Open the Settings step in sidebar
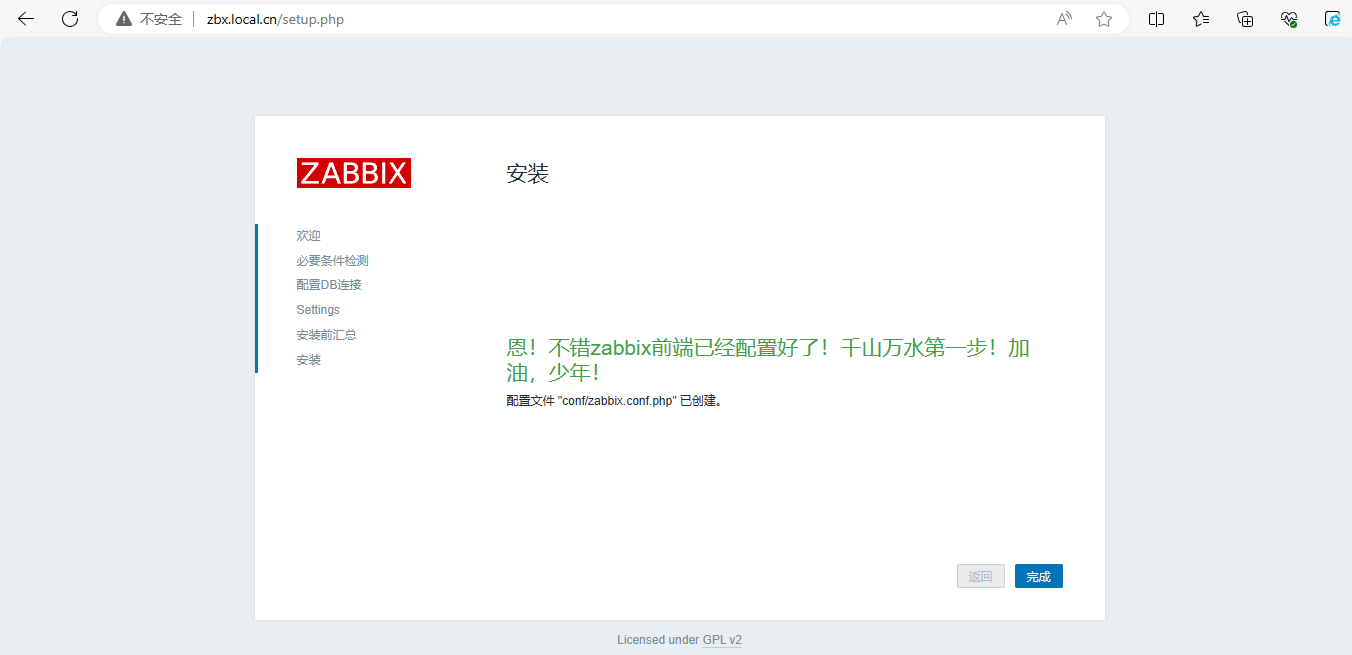The width and height of the screenshot is (1352, 655). tap(318, 310)
